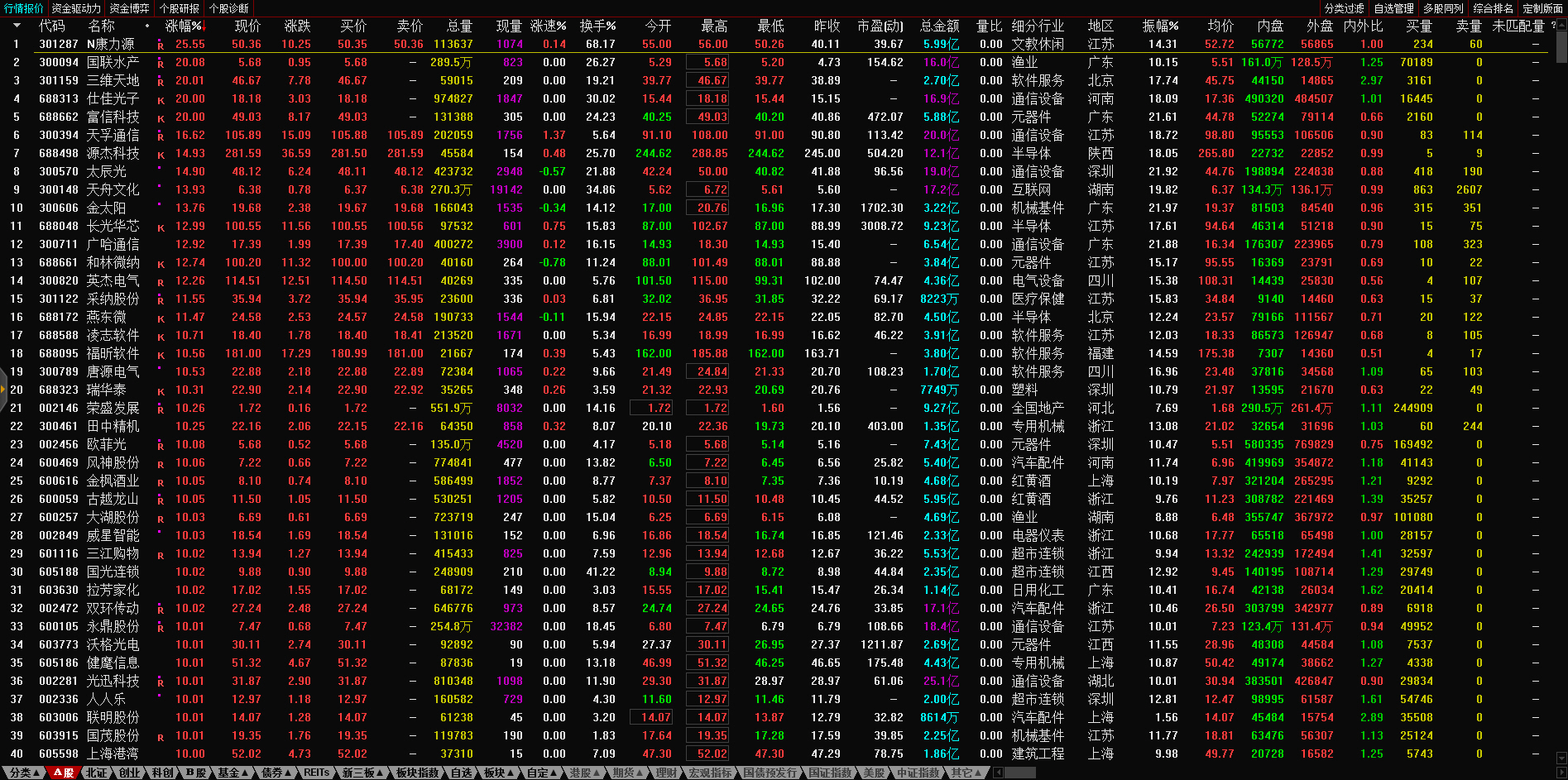Open 个股诊断 tab
Viewport: 1568px width, 780px height.
[x=228, y=8]
